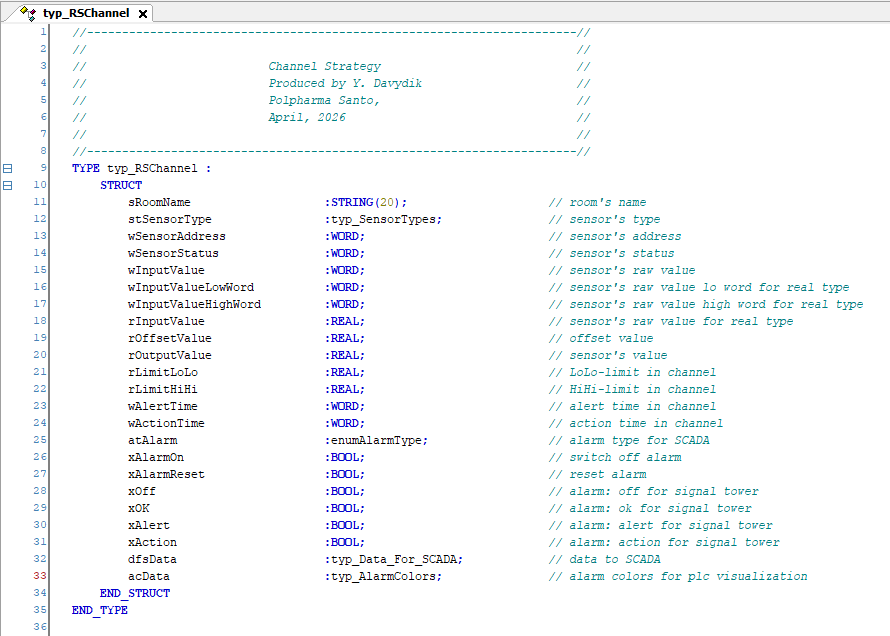
Task: Click the STRING(20) type declaration
Action: pos(369,203)
